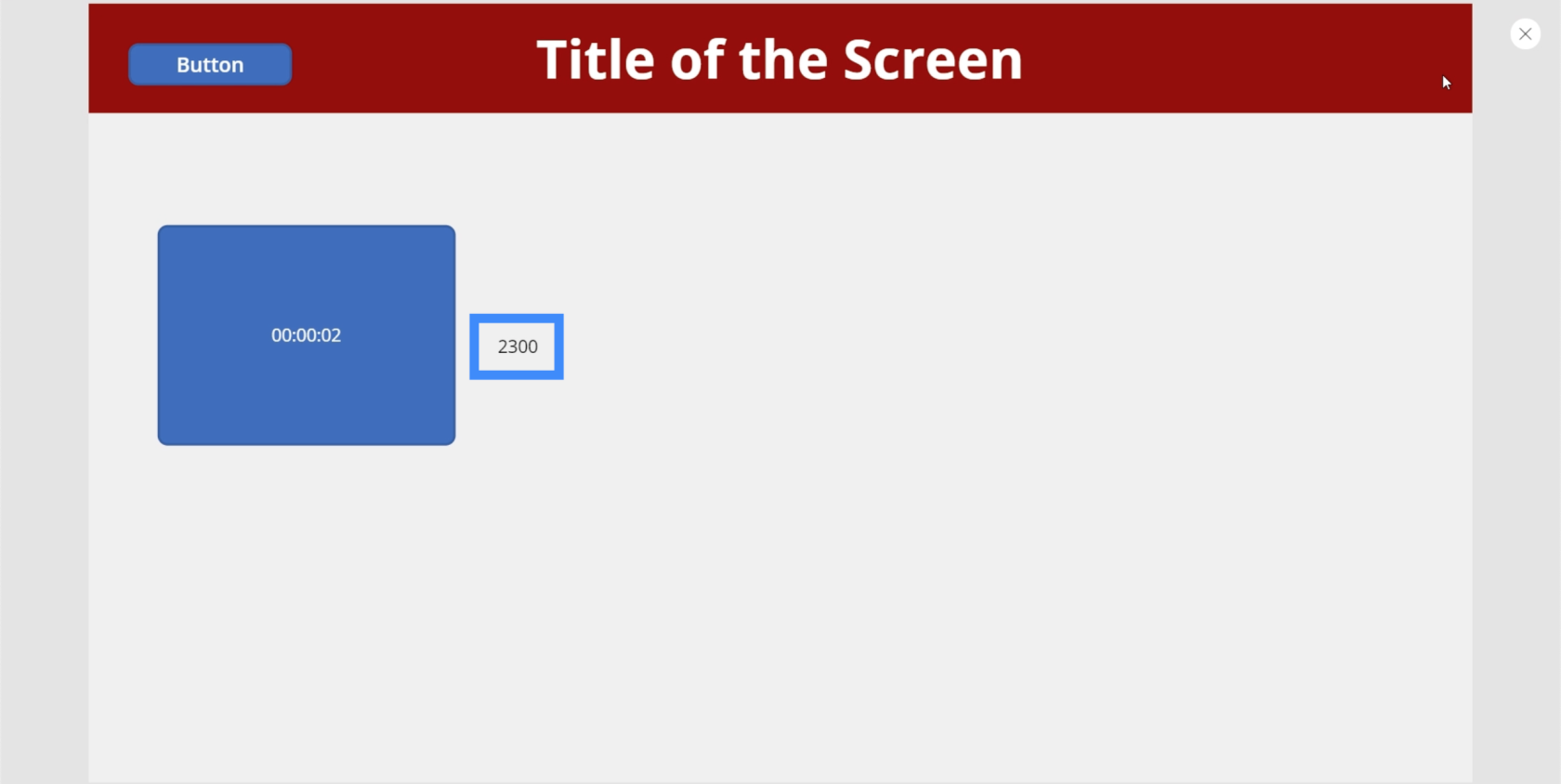Dismiss the preview via top-right close icon

(1525, 34)
